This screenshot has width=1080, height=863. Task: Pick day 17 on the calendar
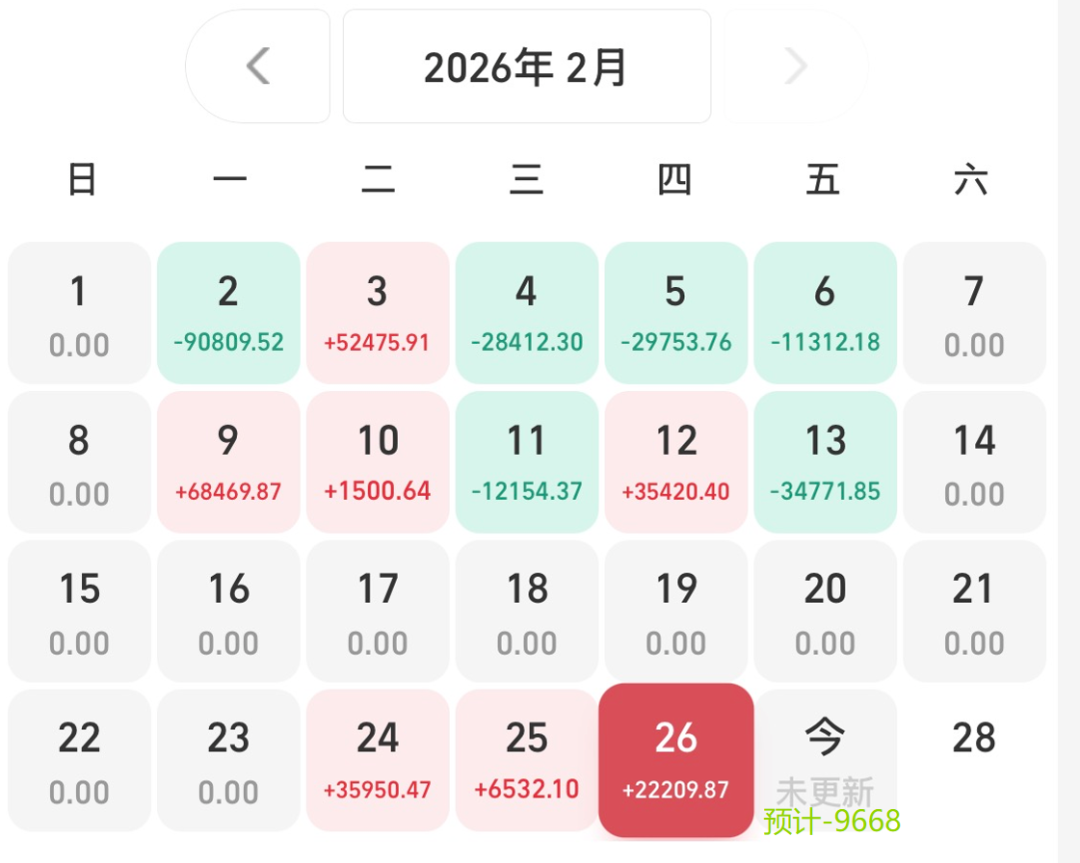[x=377, y=612]
